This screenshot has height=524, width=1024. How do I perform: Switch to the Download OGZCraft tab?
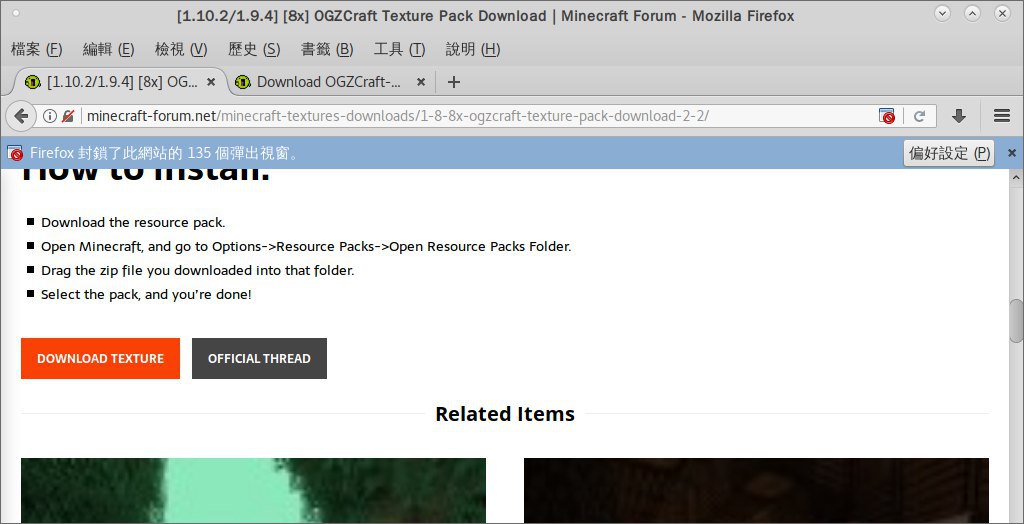[x=330, y=82]
